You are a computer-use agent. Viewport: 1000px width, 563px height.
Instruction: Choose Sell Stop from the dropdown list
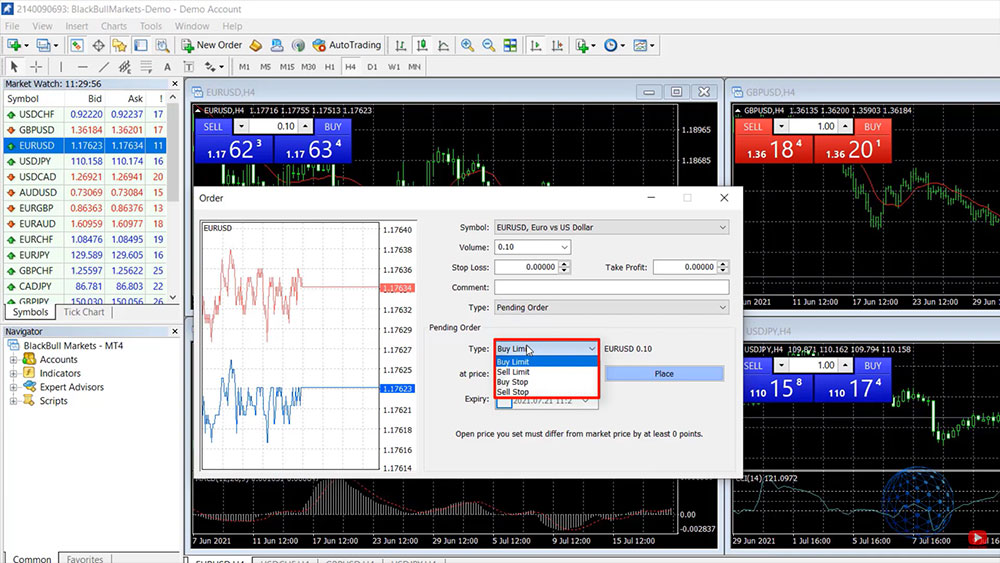tap(512, 392)
